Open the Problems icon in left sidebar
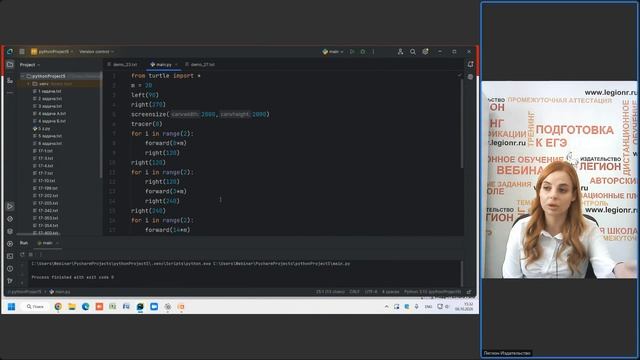Viewport: 640px width, 360px height. (10, 269)
